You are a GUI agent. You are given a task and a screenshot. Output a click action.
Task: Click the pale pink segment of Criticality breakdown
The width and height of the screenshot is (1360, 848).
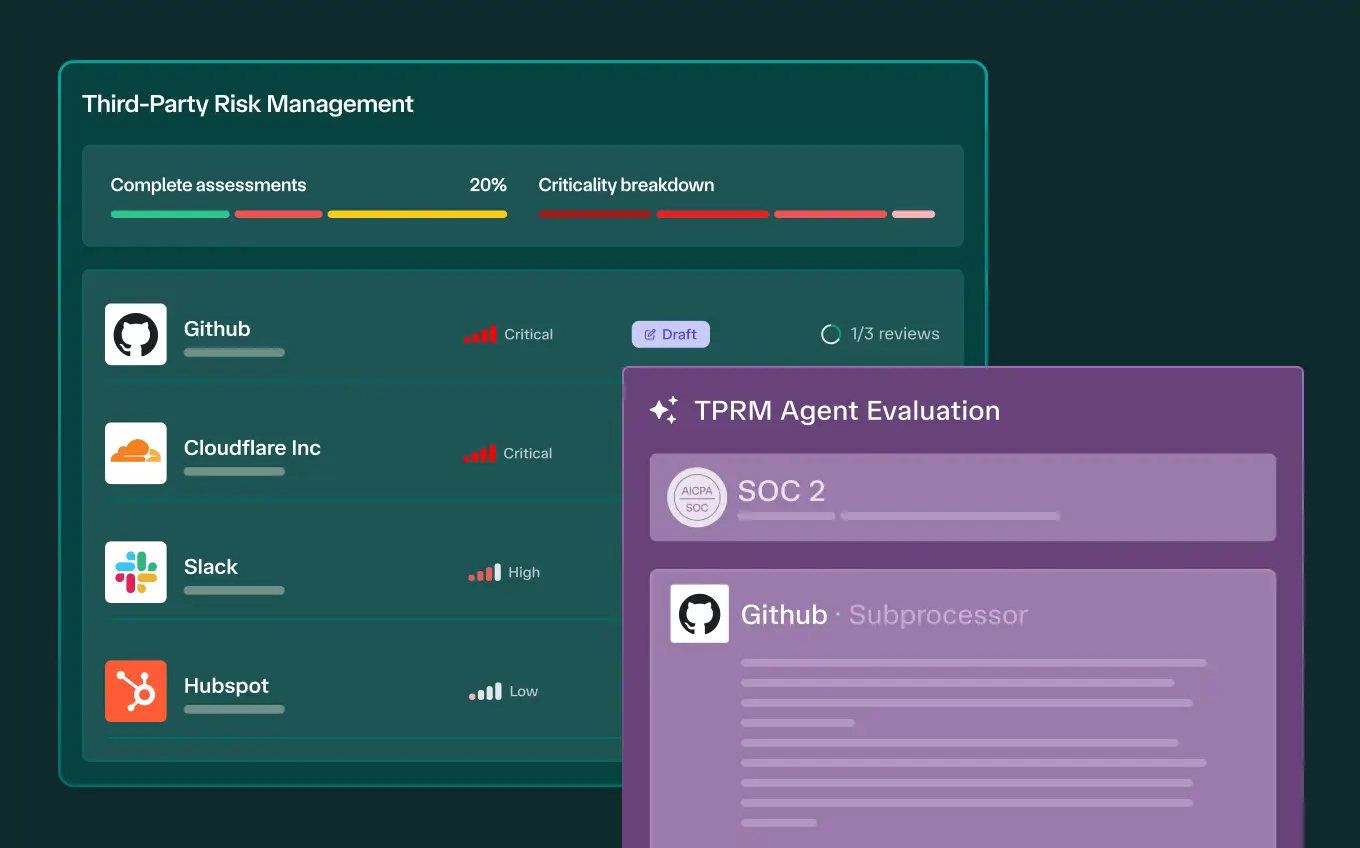[x=914, y=214]
